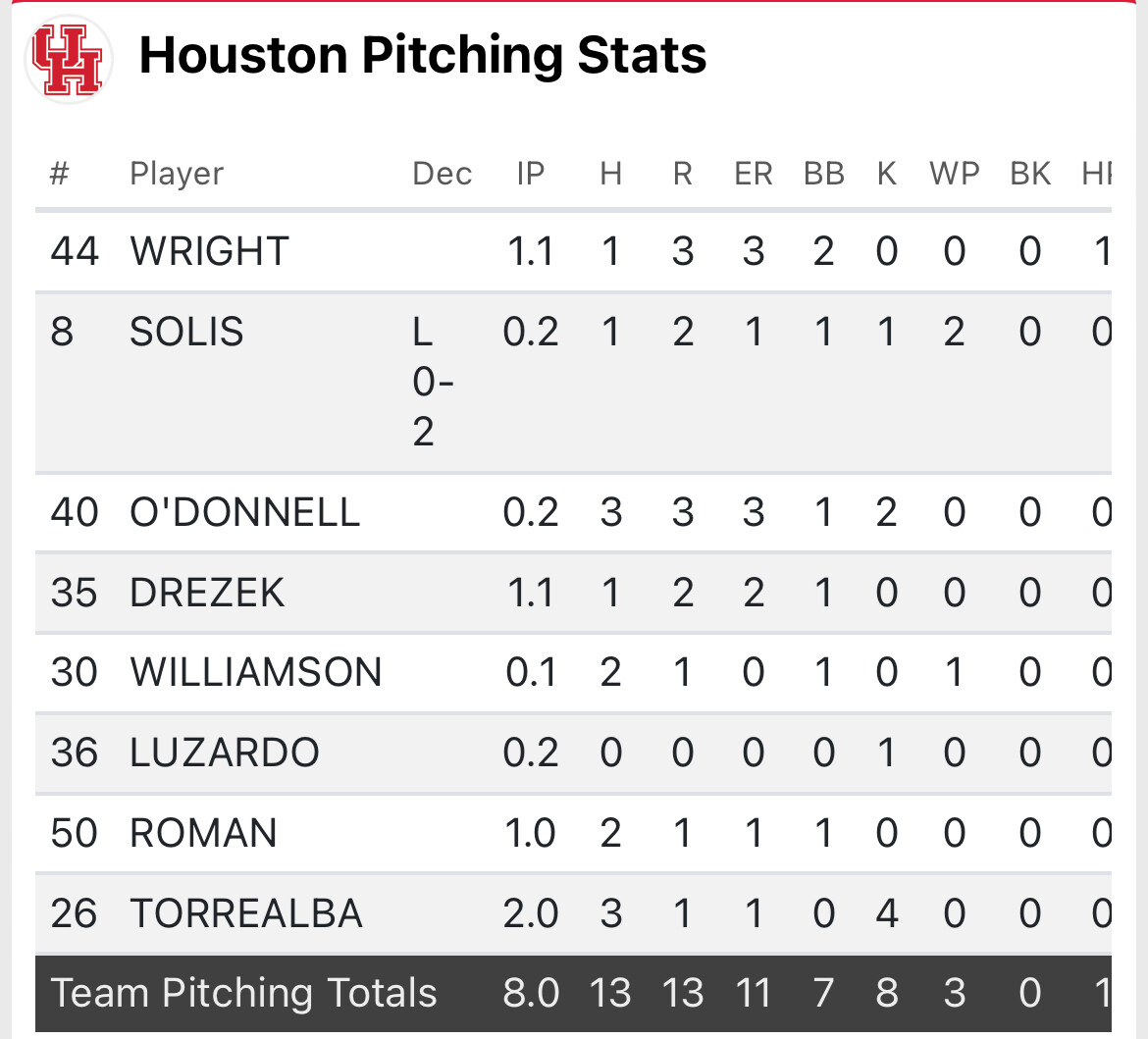Click on O'DONNELL player name
The image size is (1148, 1039).
244,512
